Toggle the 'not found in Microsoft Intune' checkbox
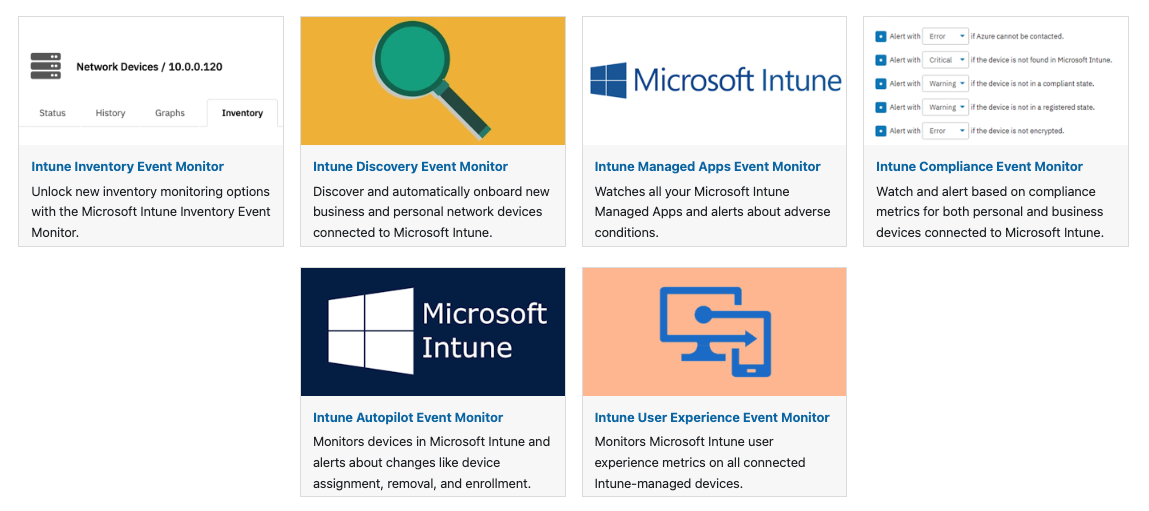Image resolution: width=1149 pixels, height=511 pixels. [880, 60]
